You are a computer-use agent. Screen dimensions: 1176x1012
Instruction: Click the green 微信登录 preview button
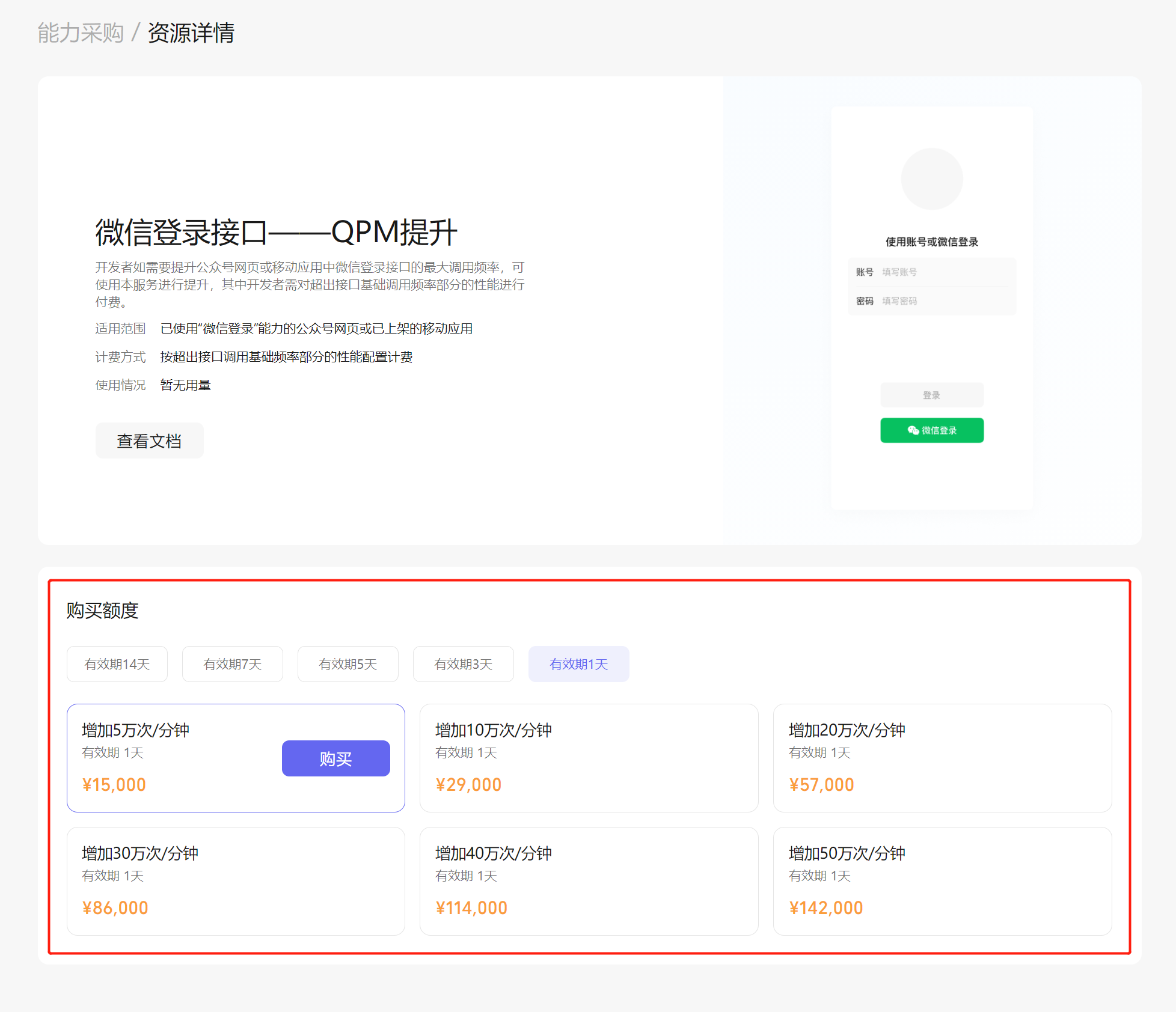pos(932,430)
